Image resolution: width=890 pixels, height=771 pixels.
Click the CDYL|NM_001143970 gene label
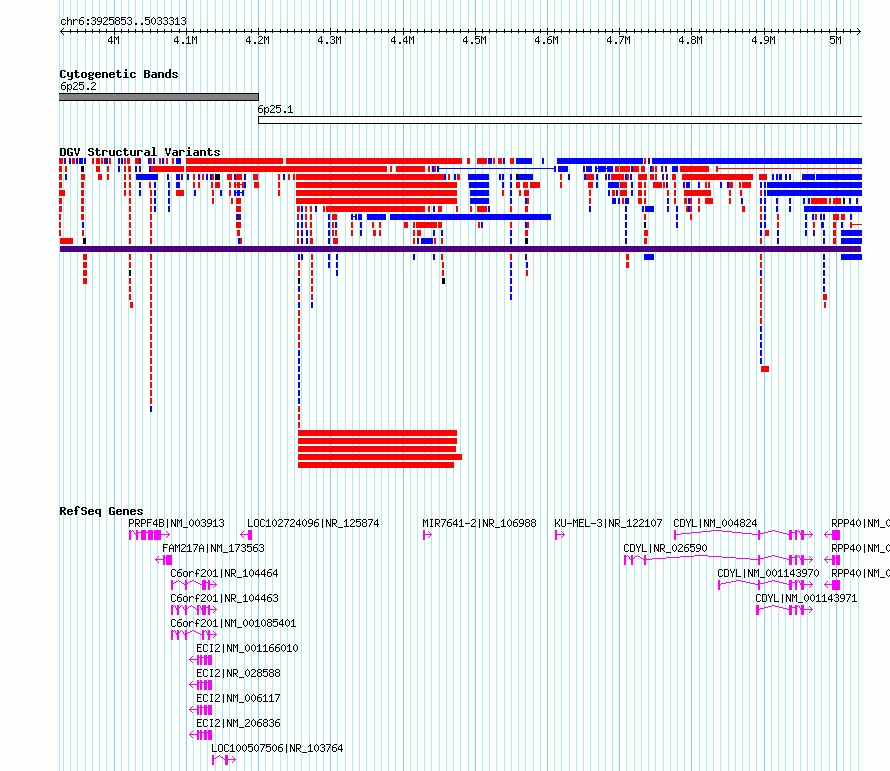[x=769, y=573]
